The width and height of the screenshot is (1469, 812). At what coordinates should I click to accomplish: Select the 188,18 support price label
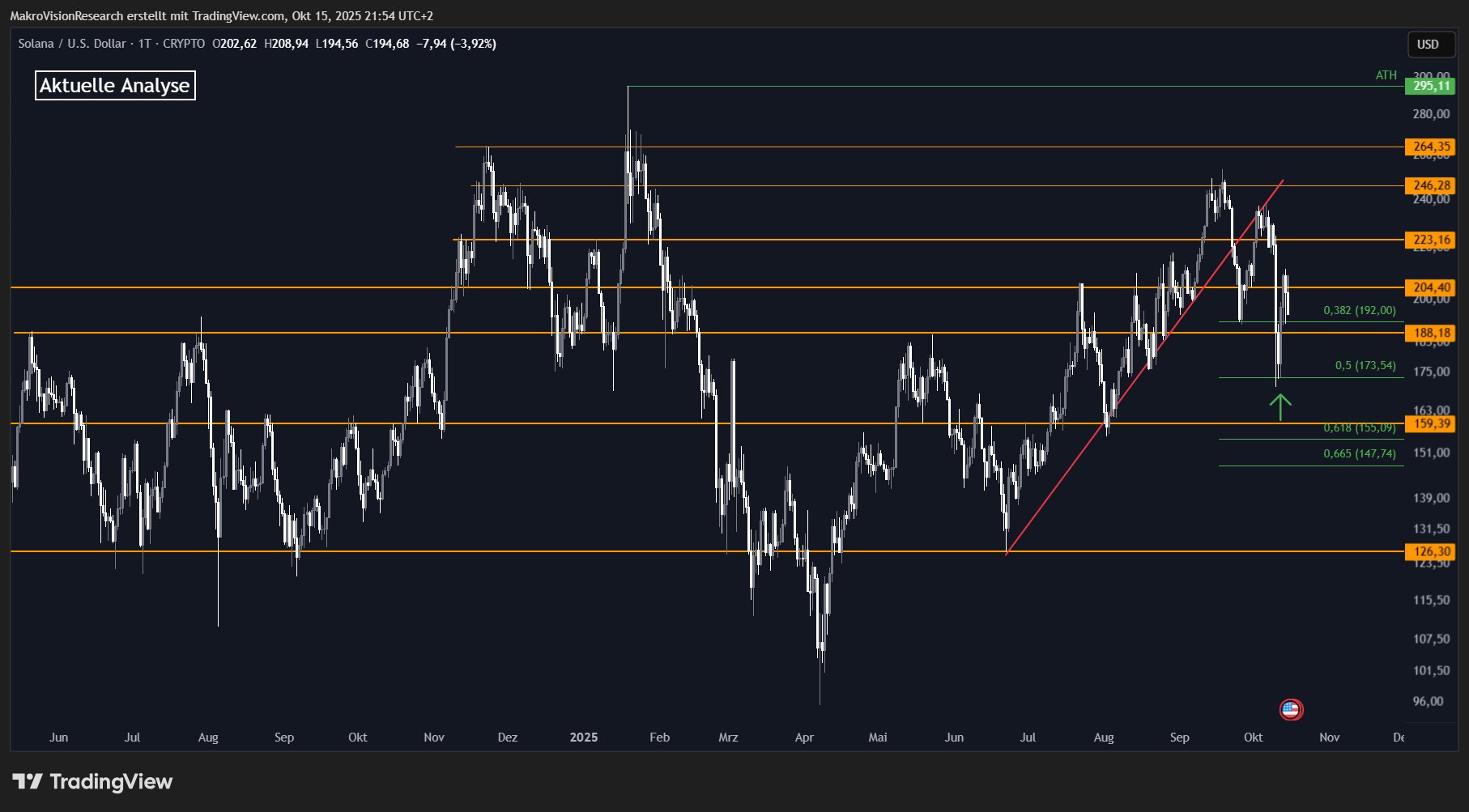click(x=1430, y=333)
